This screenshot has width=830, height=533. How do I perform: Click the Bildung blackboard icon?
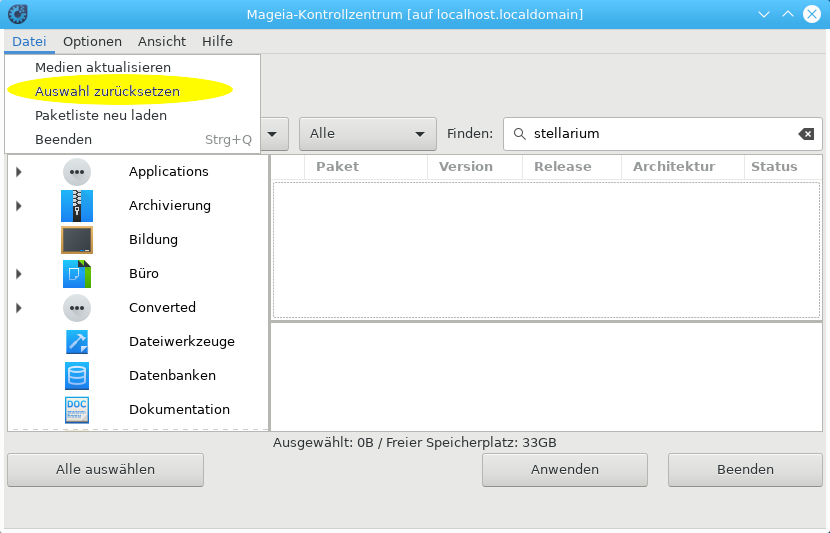(77, 240)
